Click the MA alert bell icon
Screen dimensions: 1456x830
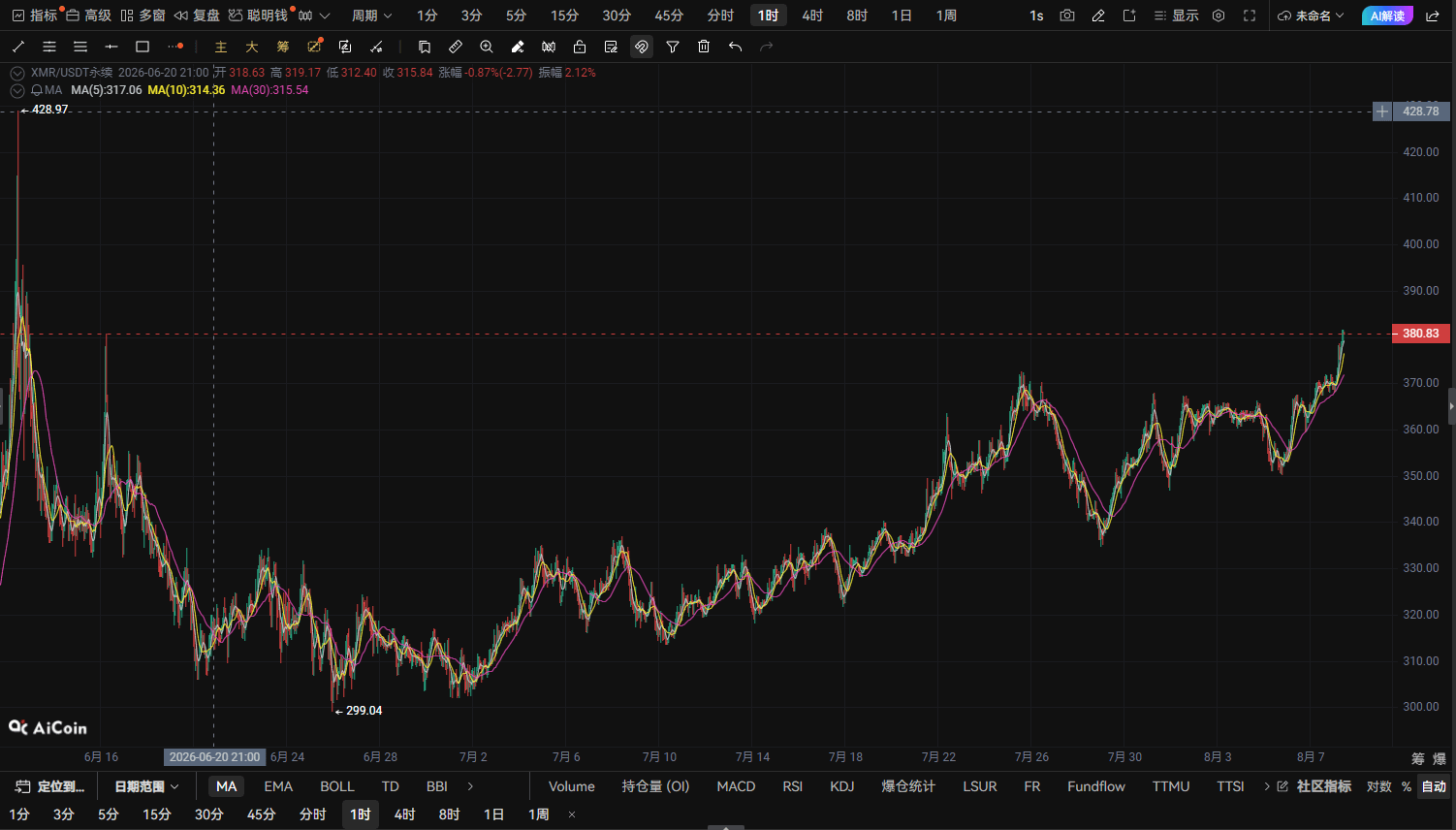click(x=37, y=90)
